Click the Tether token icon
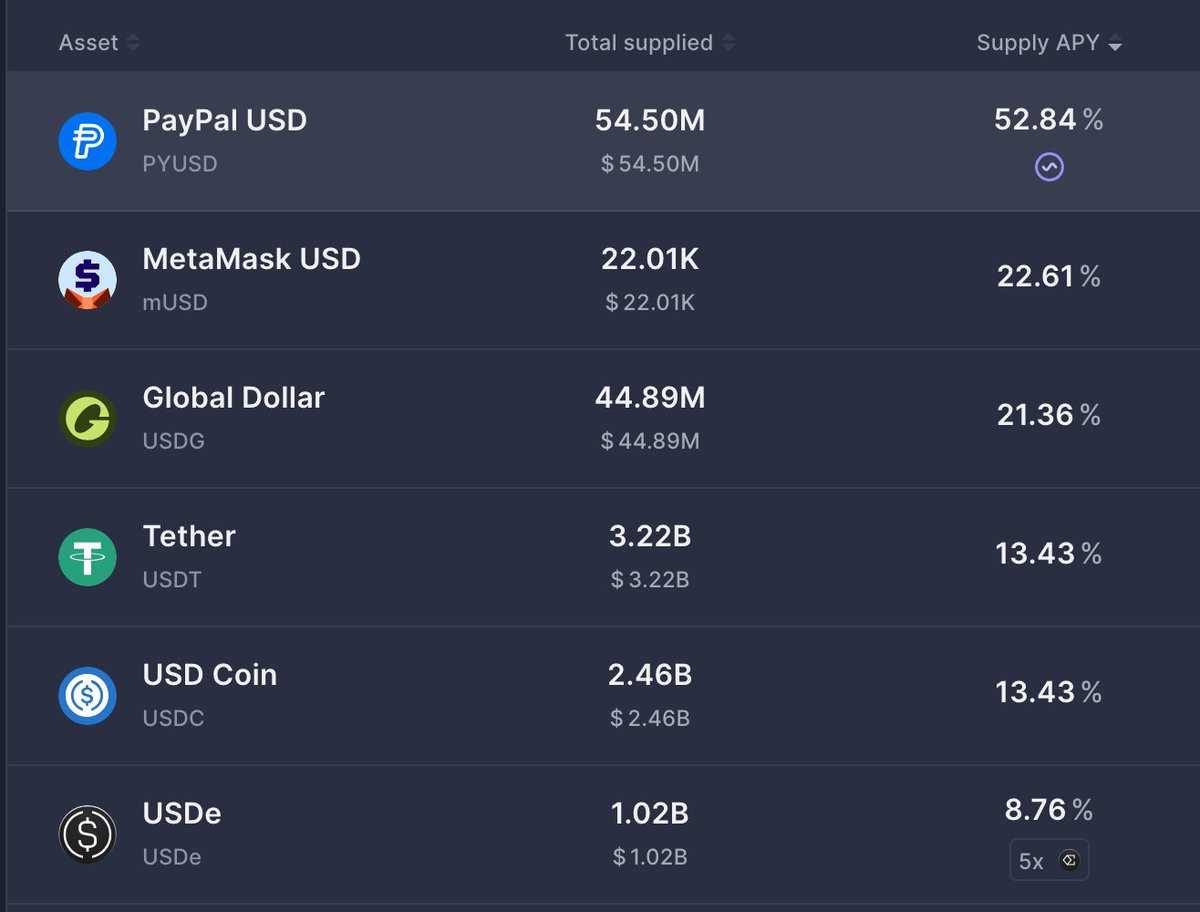The width and height of the screenshot is (1200, 912). 88,557
